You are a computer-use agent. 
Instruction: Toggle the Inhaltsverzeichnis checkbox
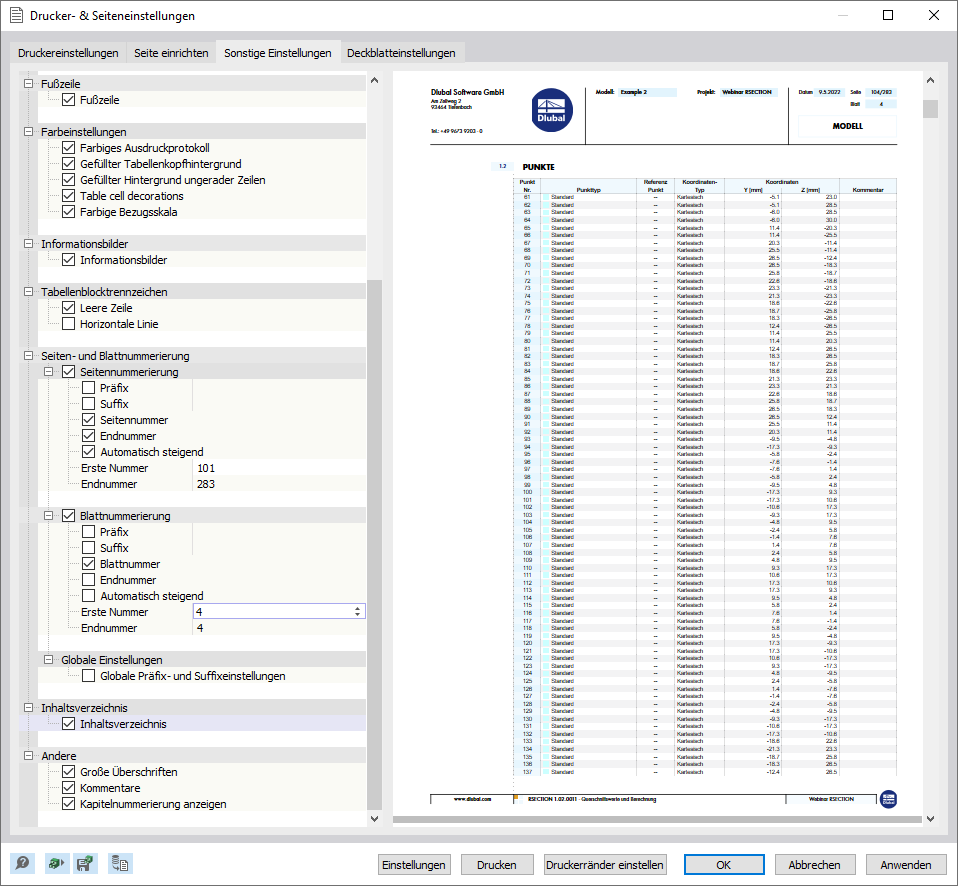tap(68, 723)
